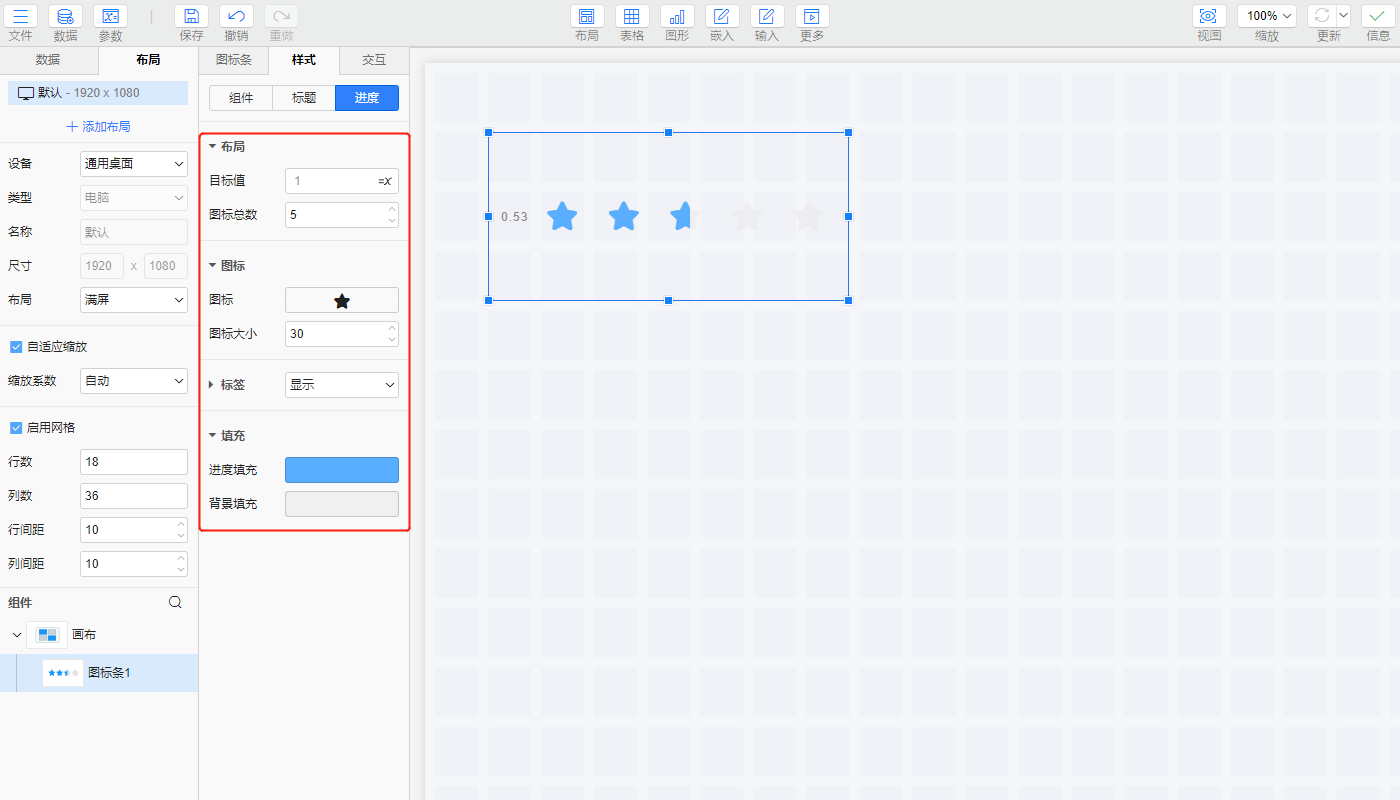1400x800 pixels.
Task: Collapse the canvas tree node
Action: [x=16, y=635]
